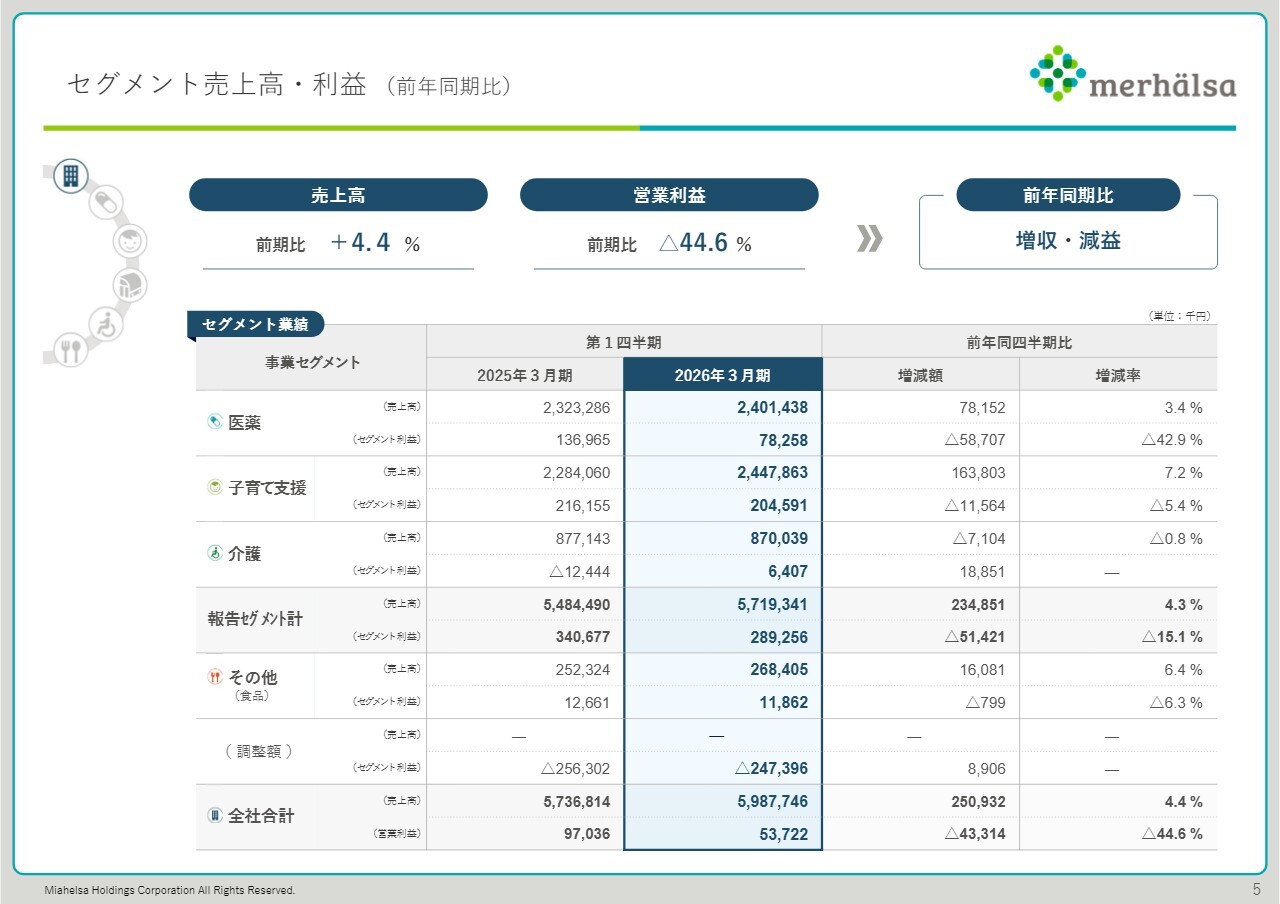
Task: Select the 売上高 pill header
Action: click(338, 195)
